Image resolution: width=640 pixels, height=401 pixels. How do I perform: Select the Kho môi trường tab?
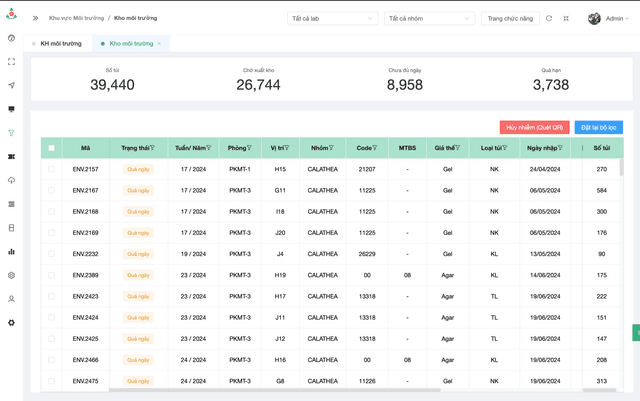131,44
